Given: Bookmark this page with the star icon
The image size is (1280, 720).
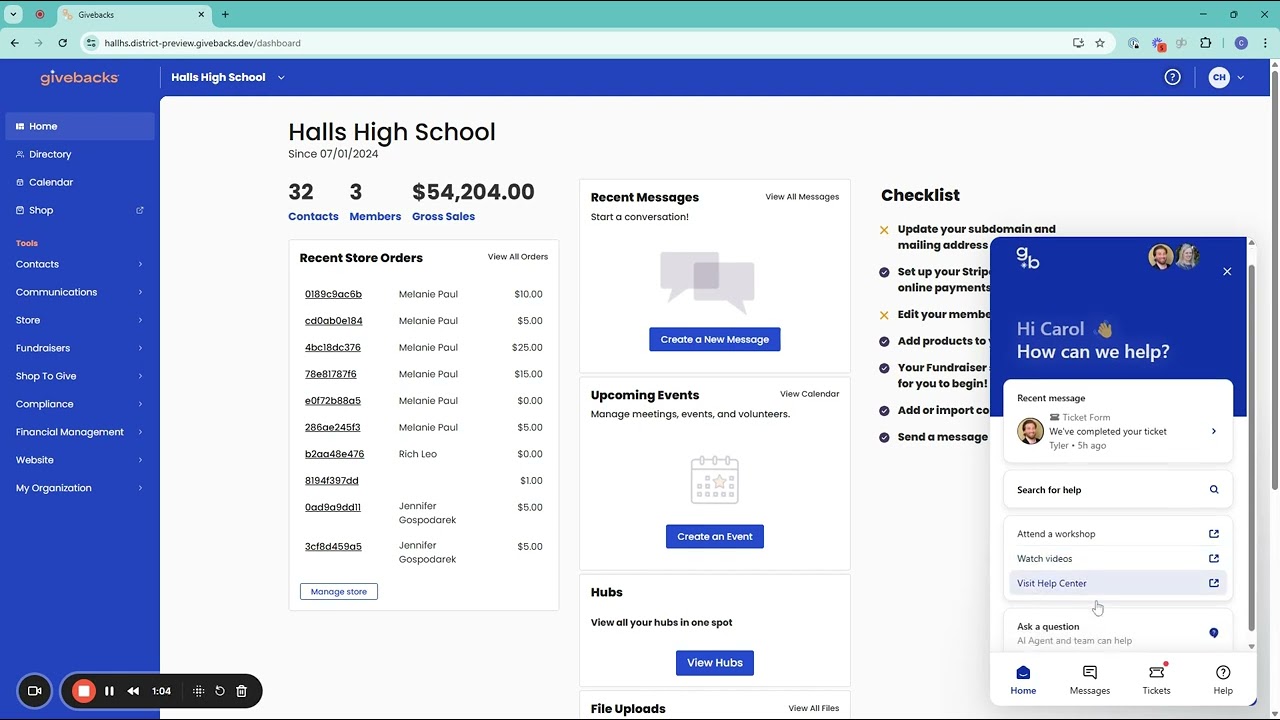Looking at the screenshot, I should [x=1100, y=43].
